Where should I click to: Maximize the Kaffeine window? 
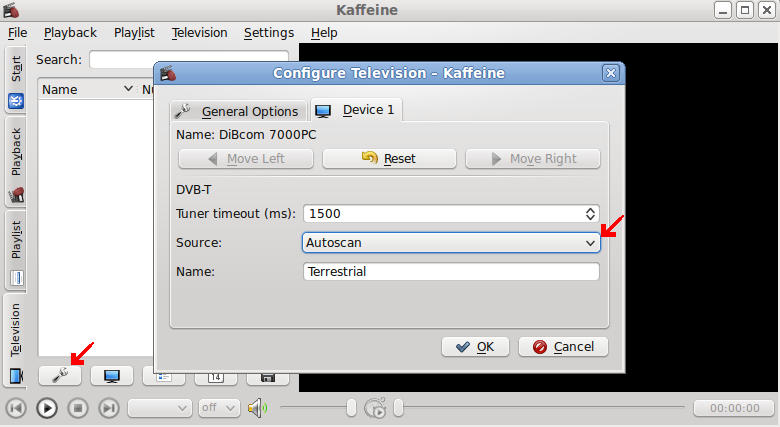745,10
